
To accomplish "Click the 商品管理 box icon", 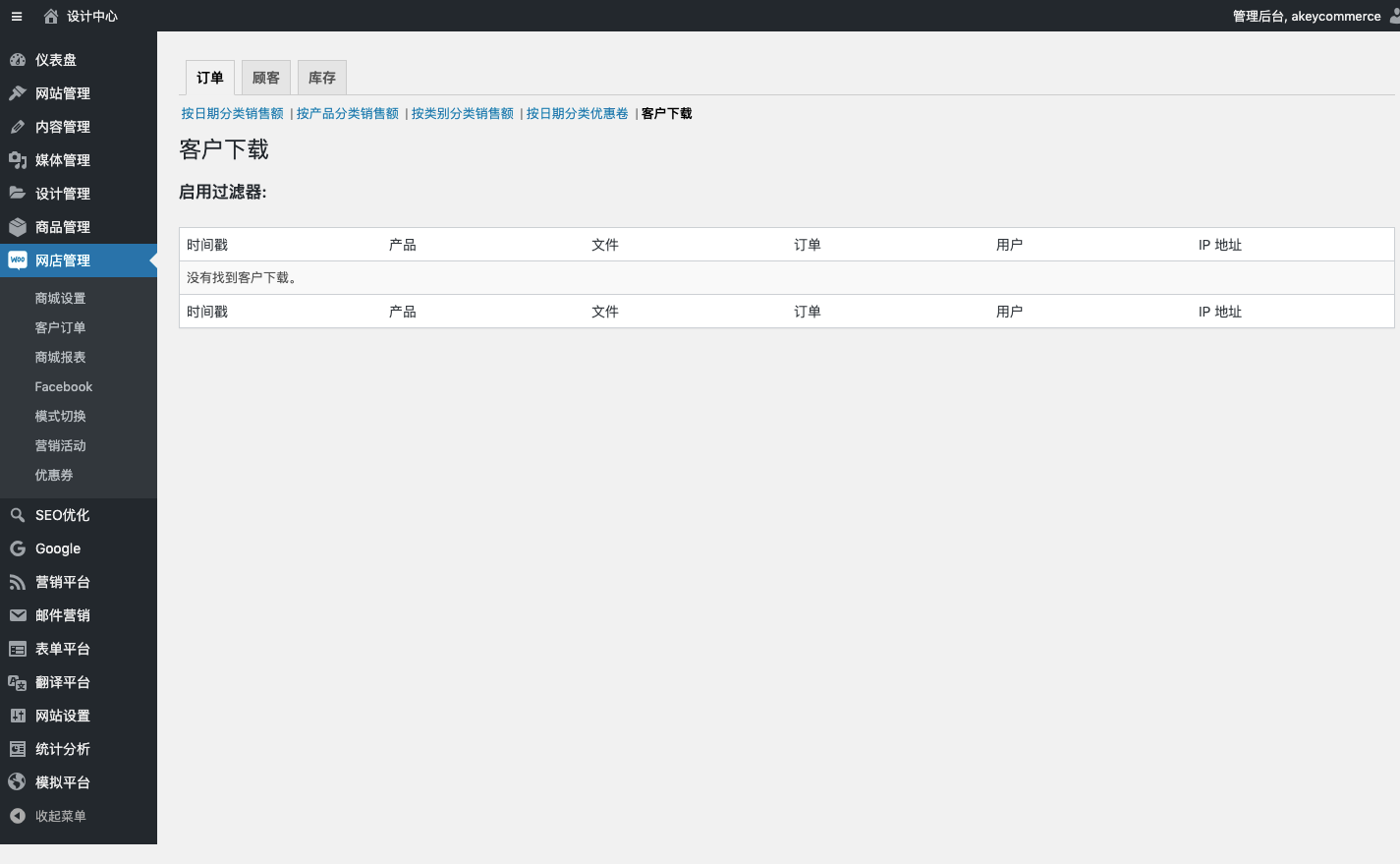I will tap(18, 227).
